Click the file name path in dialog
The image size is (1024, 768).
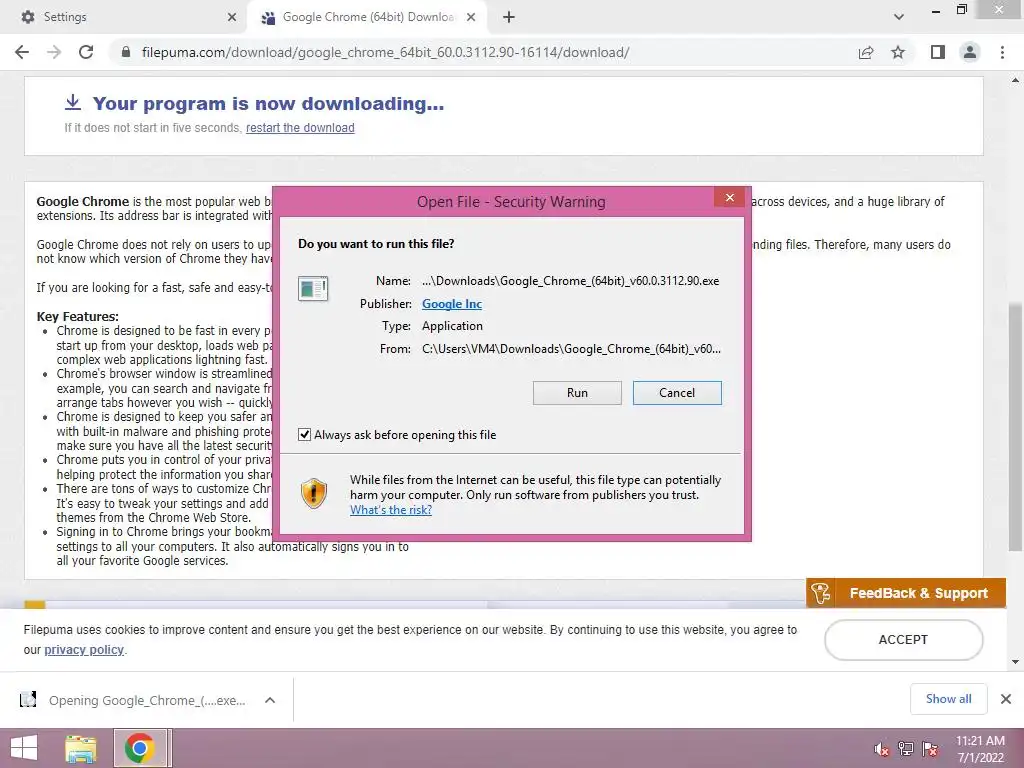point(570,281)
